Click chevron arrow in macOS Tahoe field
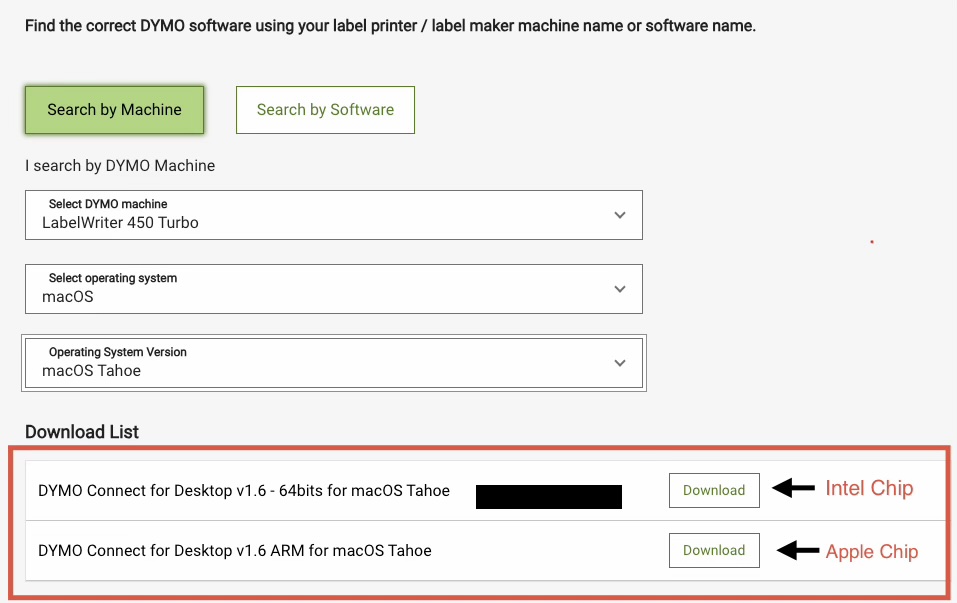The height and width of the screenshot is (603, 957). pyautogui.click(x=619, y=363)
